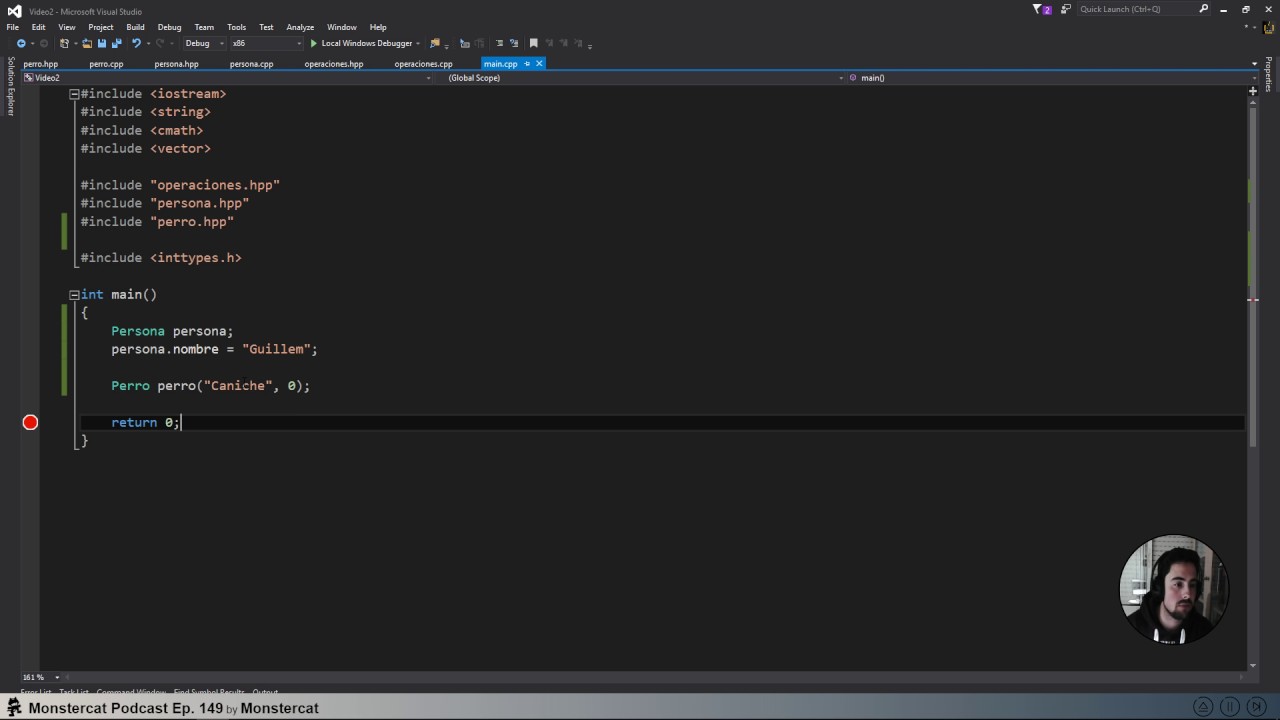The image size is (1280, 720).
Task: Open the Edit menu
Action: coord(38,27)
